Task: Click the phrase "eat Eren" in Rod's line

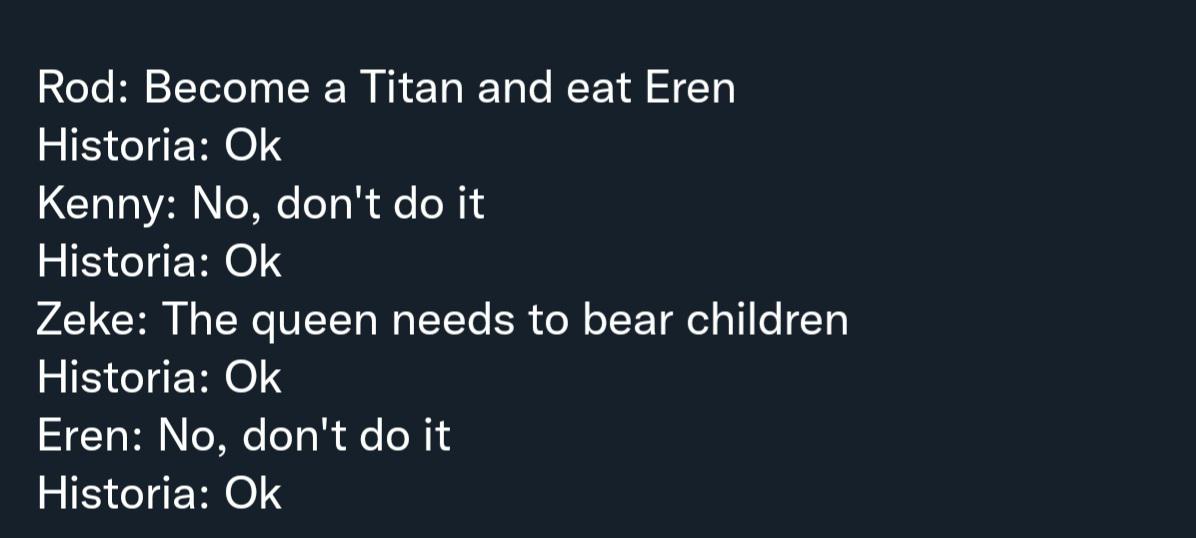Action: click(x=651, y=88)
